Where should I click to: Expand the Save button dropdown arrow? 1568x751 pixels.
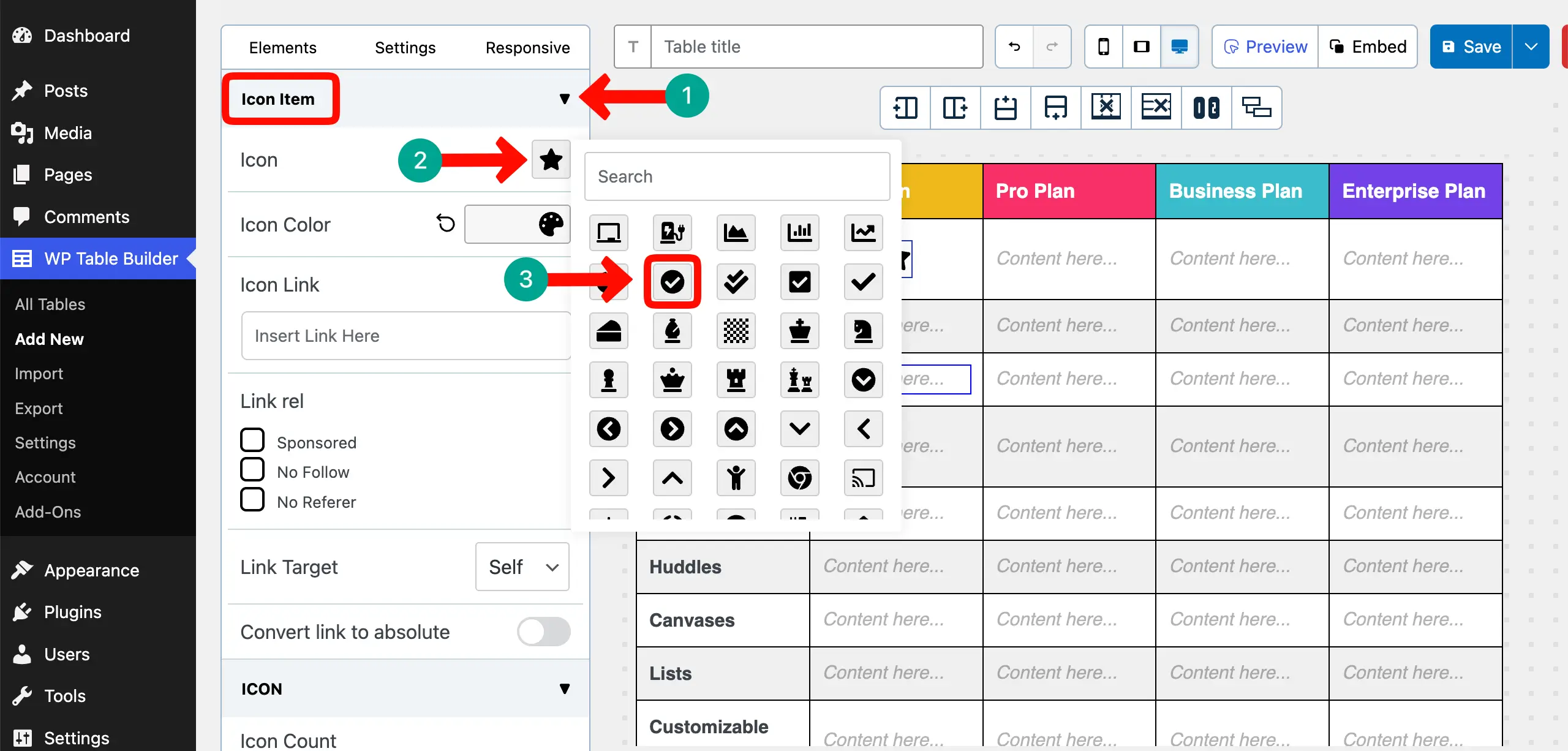pos(1531,47)
